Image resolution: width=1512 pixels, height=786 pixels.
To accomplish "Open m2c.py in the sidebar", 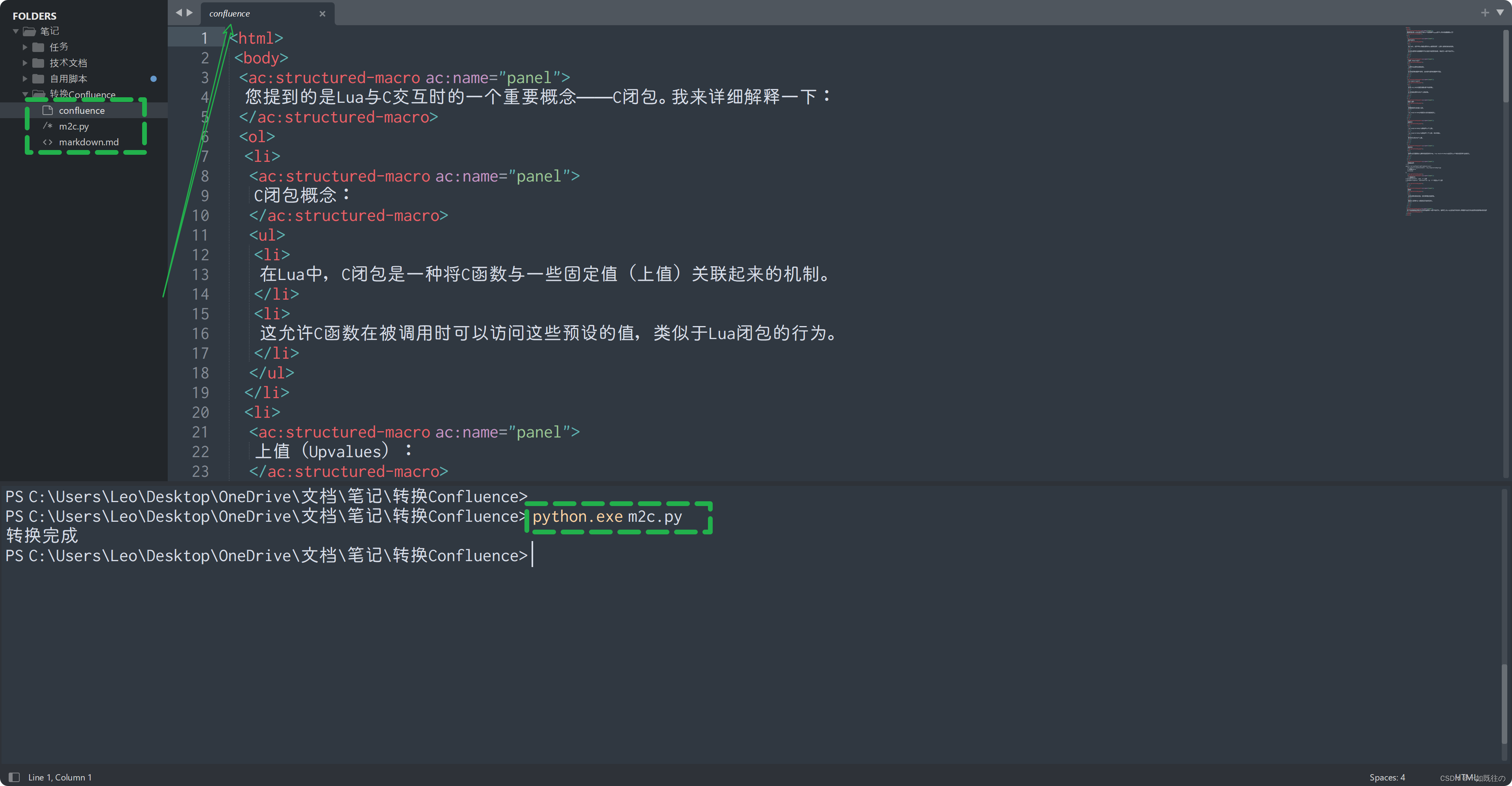I will point(74,126).
